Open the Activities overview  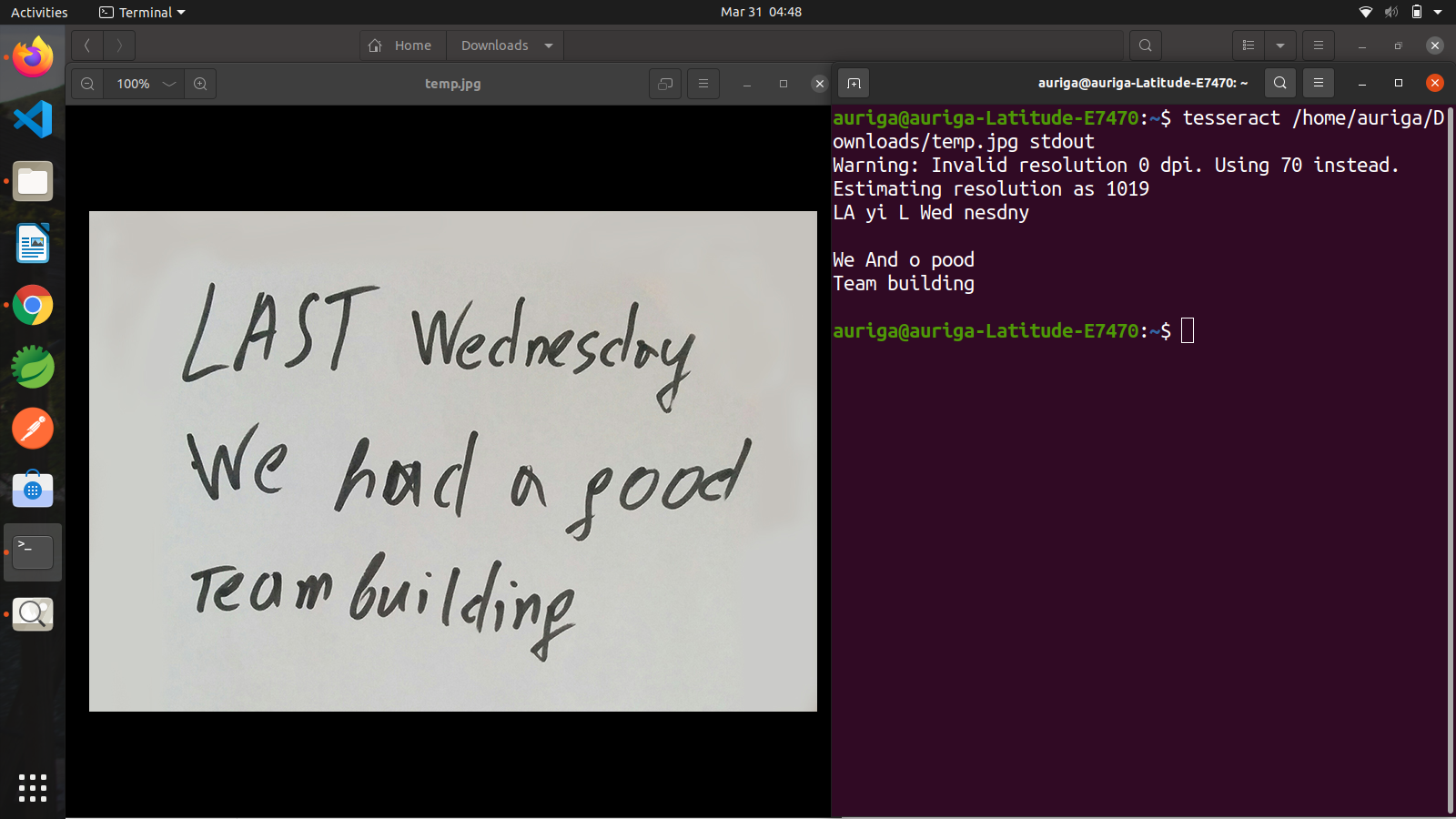tap(39, 12)
